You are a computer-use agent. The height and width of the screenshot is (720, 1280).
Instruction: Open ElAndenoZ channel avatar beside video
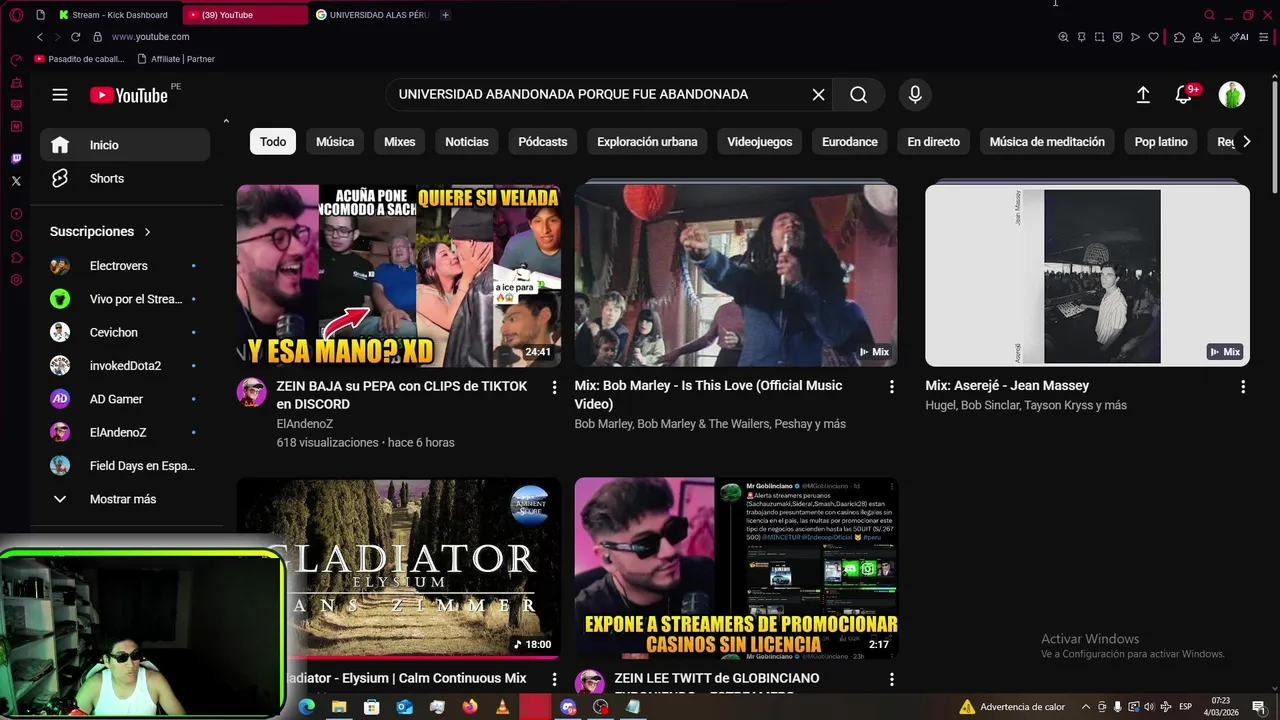[251, 392]
